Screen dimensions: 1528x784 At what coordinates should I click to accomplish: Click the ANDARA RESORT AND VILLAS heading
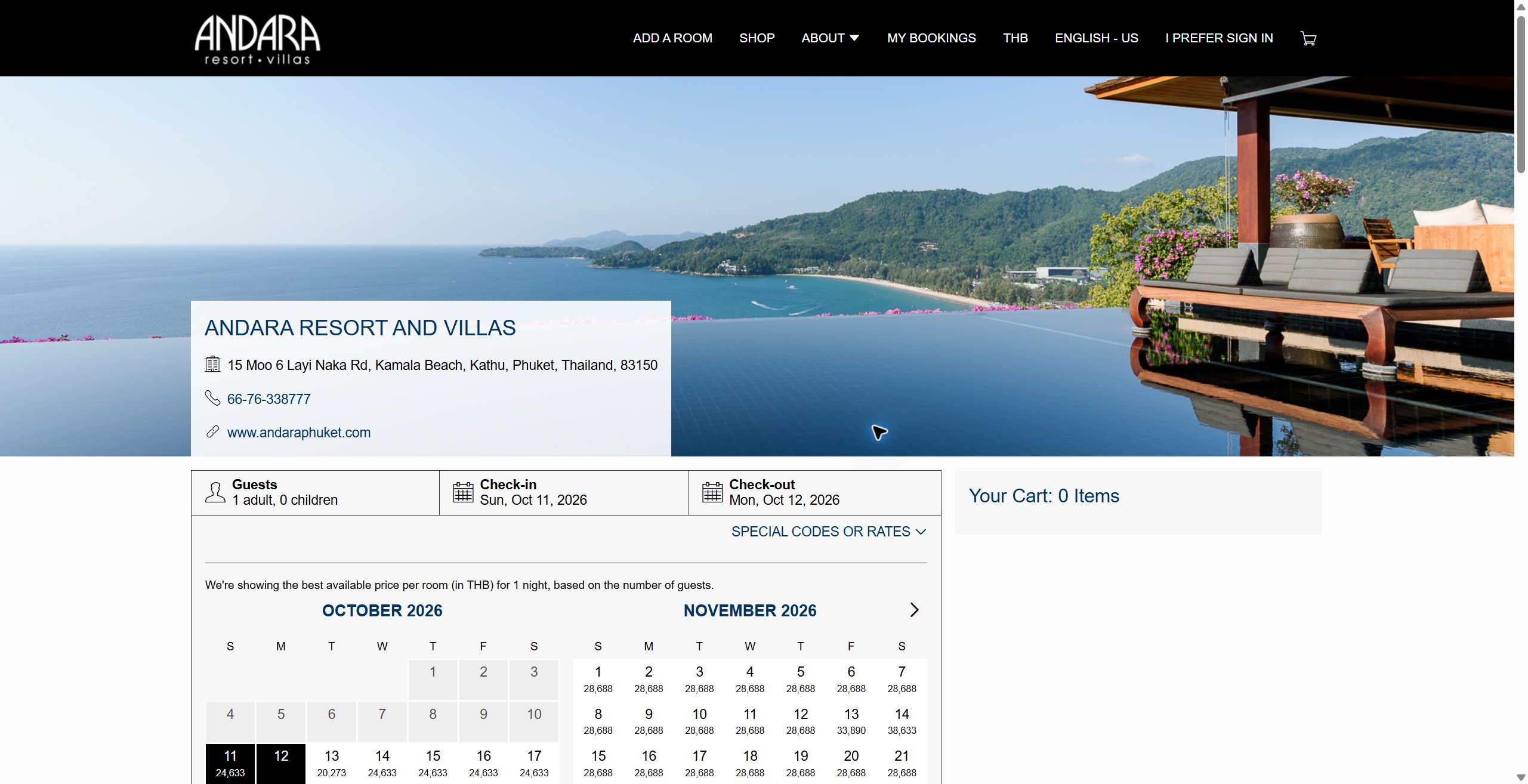click(360, 328)
